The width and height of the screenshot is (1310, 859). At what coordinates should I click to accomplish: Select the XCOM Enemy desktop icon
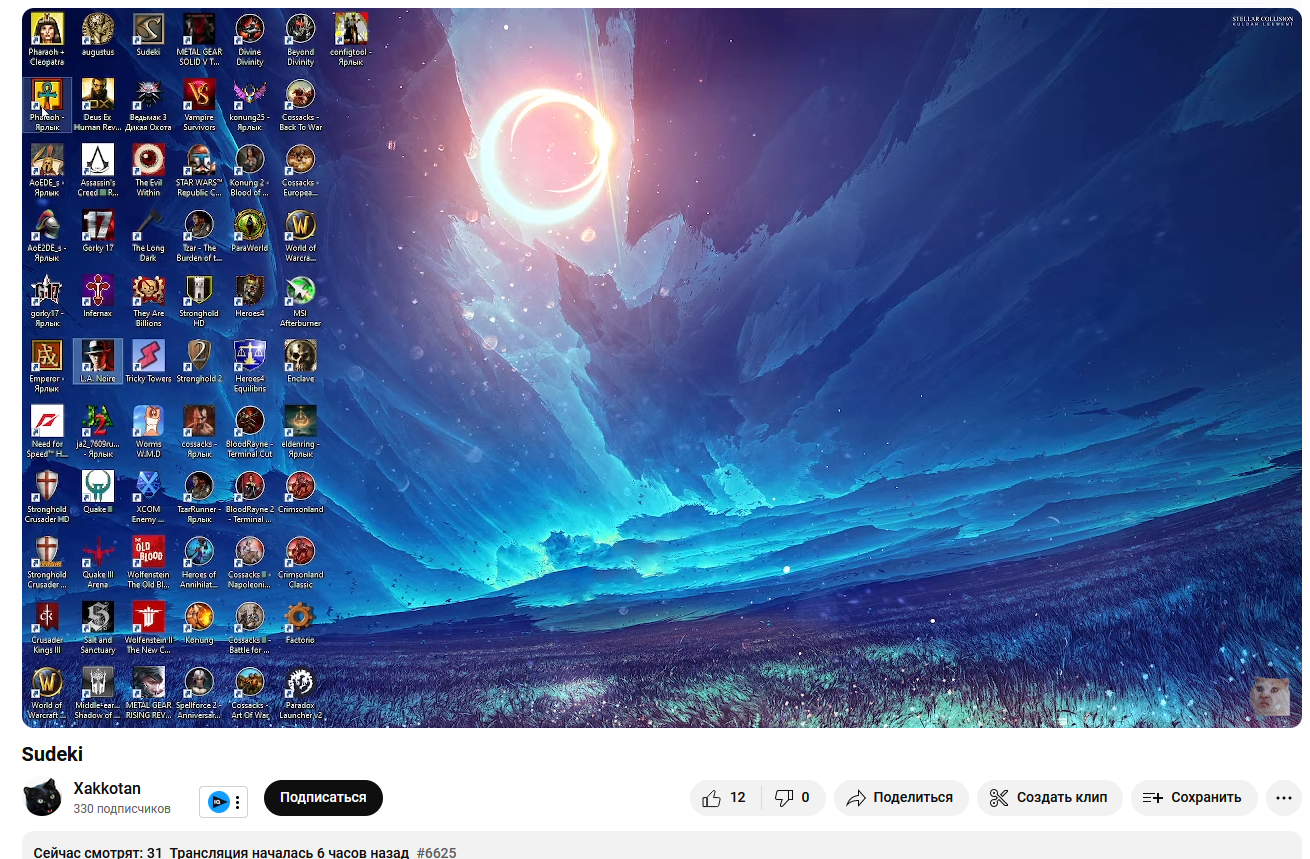point(148,496)
